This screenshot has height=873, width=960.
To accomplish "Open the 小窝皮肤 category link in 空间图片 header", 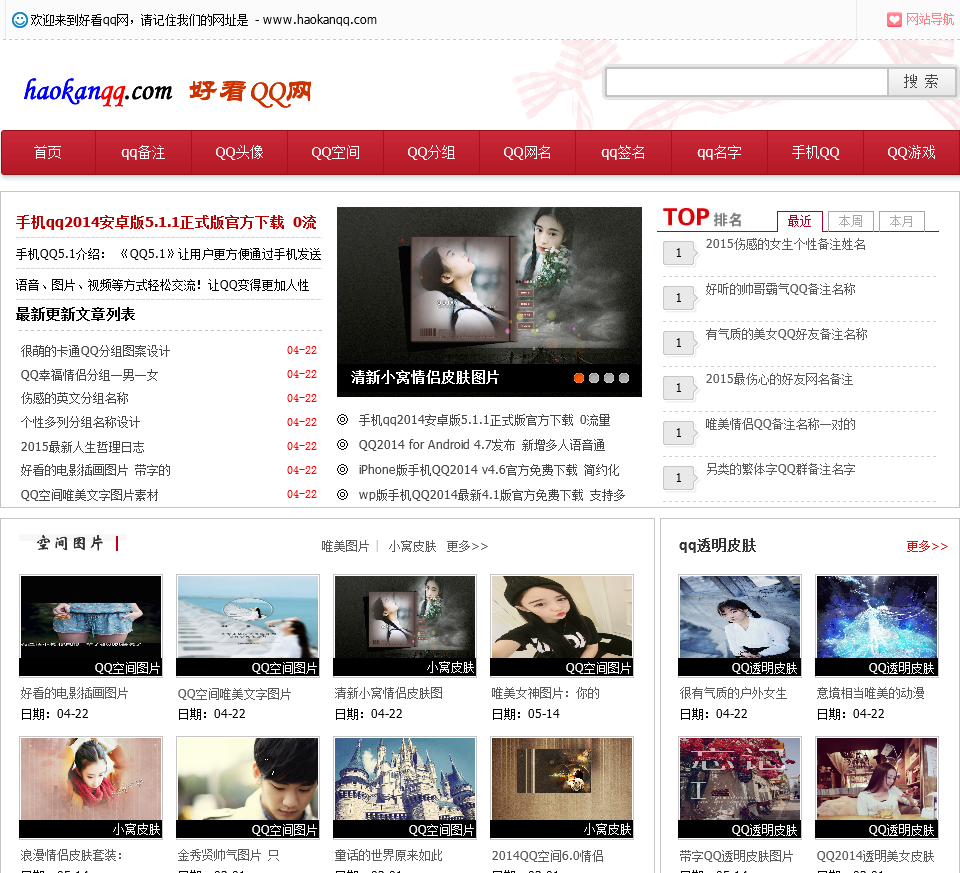I will click(x=412, y=546).
